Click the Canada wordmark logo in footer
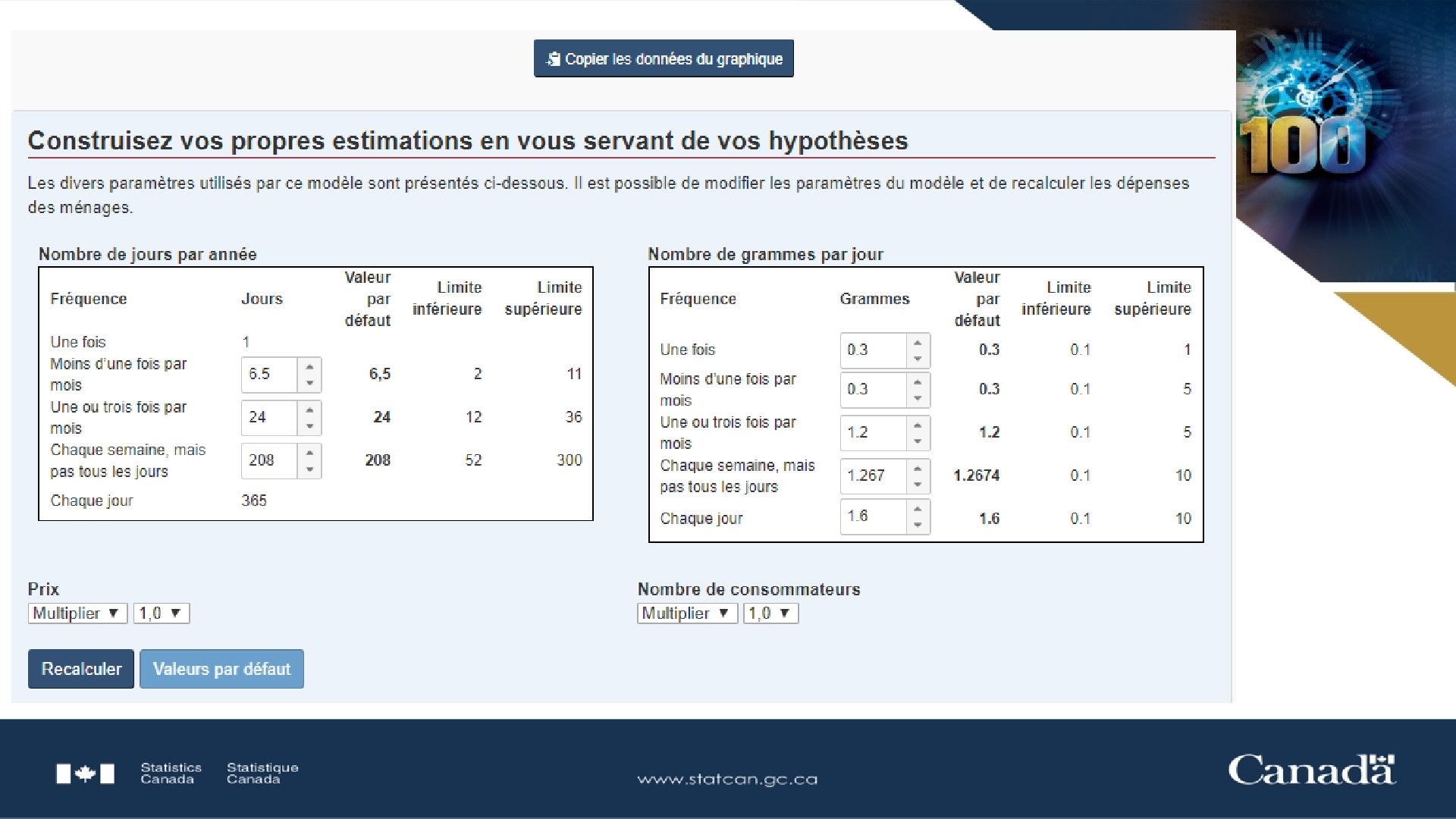Viewport: 1456px width, 819px height. point(1311,770)
